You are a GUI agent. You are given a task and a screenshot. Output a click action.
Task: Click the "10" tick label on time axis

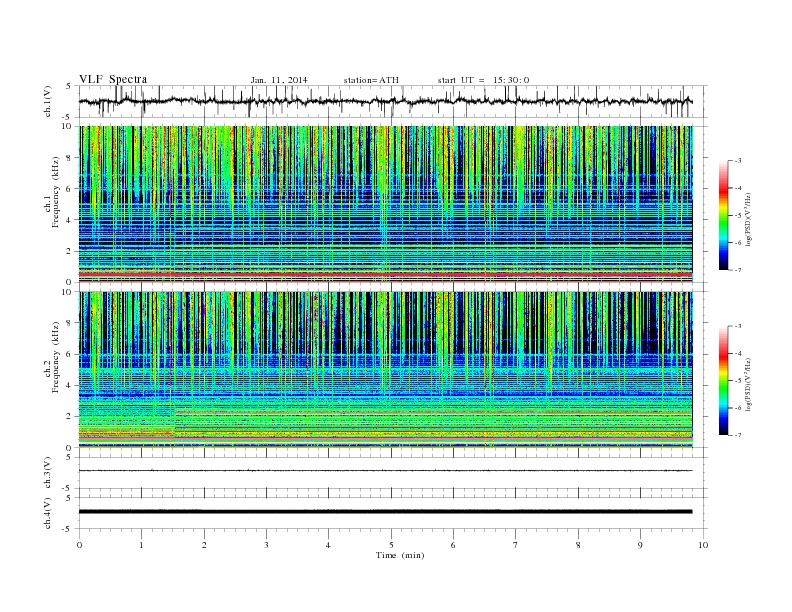coord(703,545)
